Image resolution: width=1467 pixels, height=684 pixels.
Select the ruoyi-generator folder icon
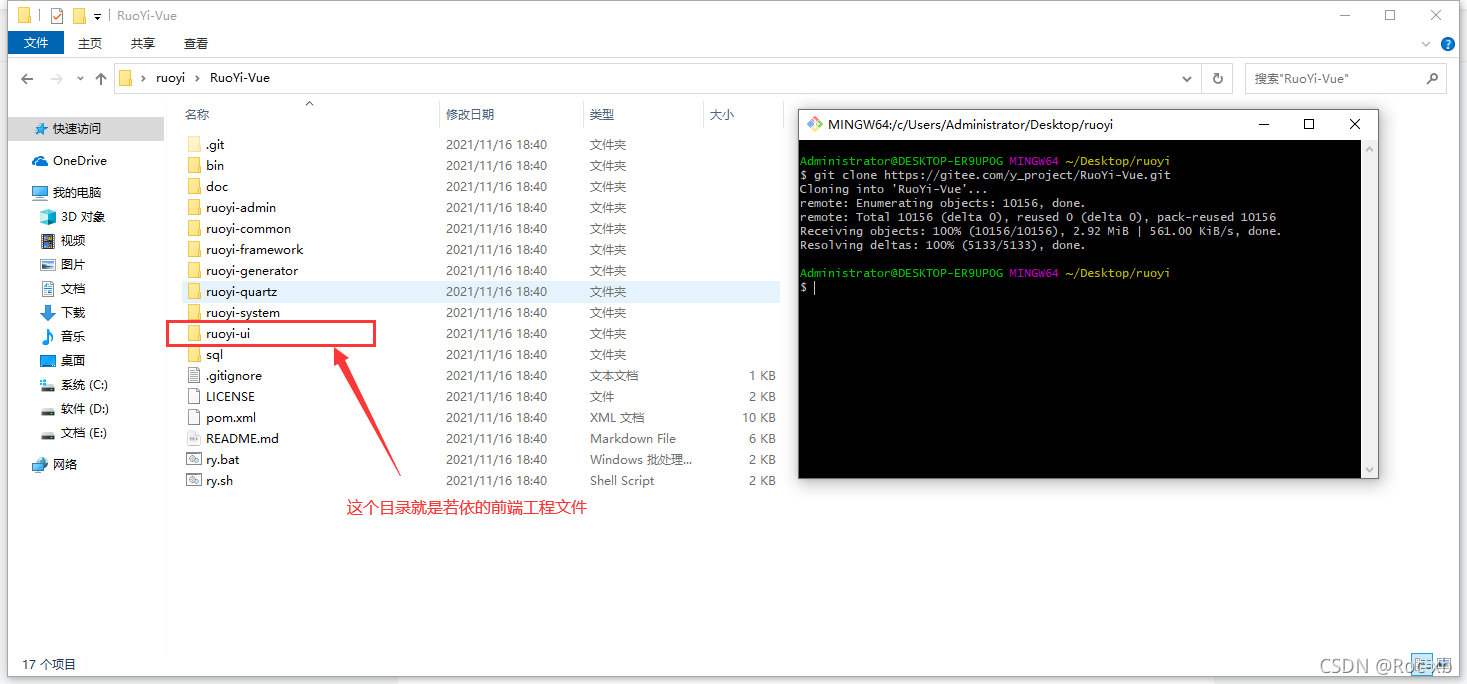194,271
